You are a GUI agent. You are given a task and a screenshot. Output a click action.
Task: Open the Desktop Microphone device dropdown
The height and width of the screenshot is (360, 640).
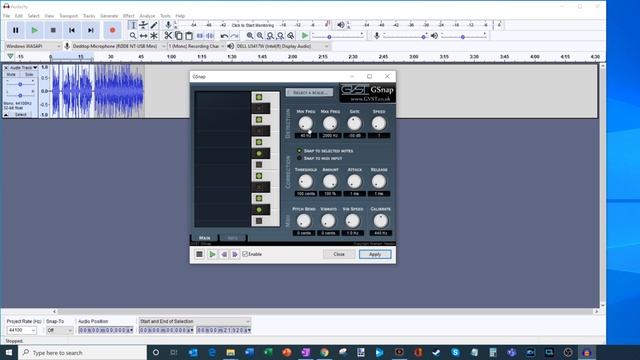pos(119,46)
